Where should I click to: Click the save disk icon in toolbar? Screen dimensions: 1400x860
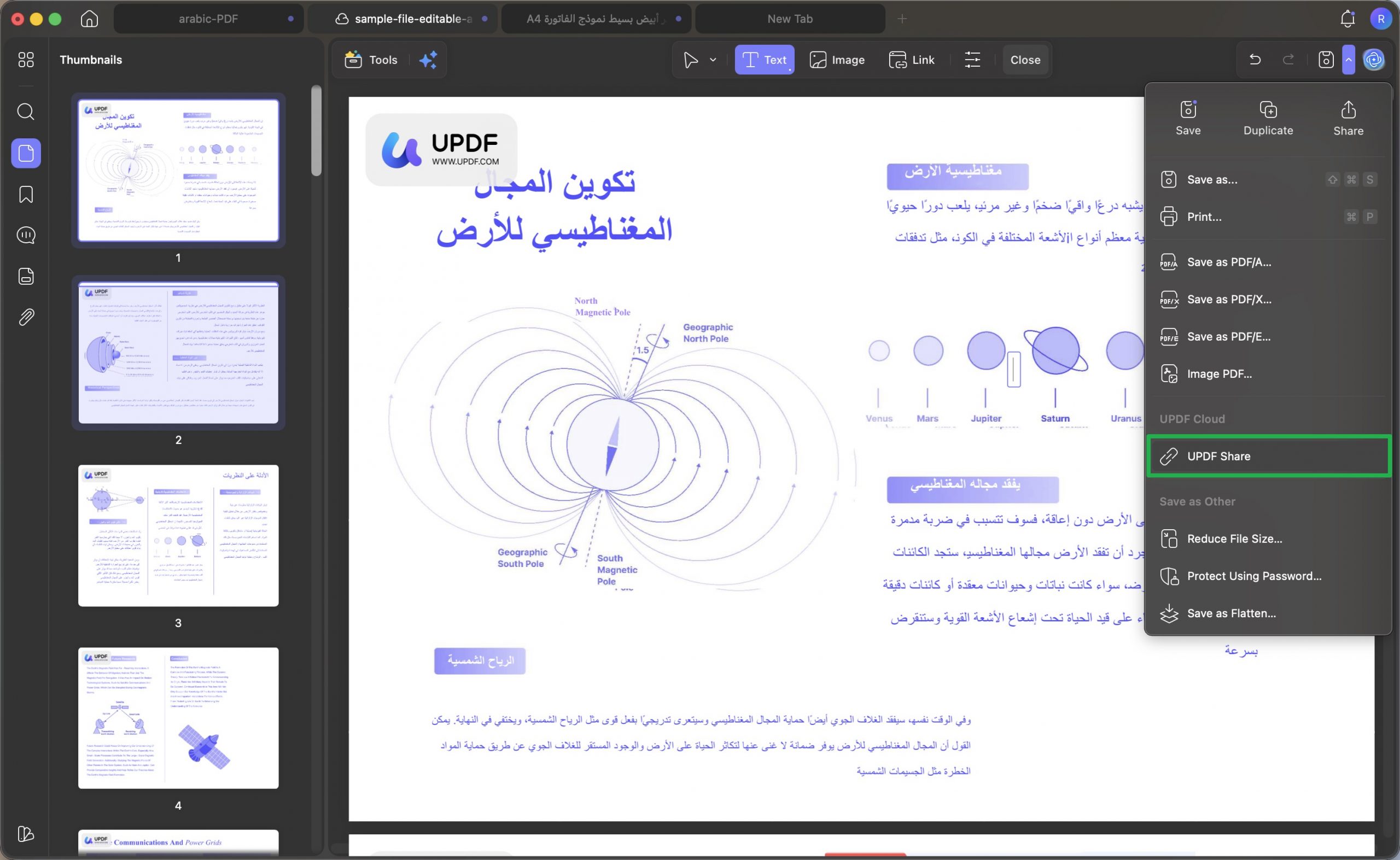[x=1326, y=60]
